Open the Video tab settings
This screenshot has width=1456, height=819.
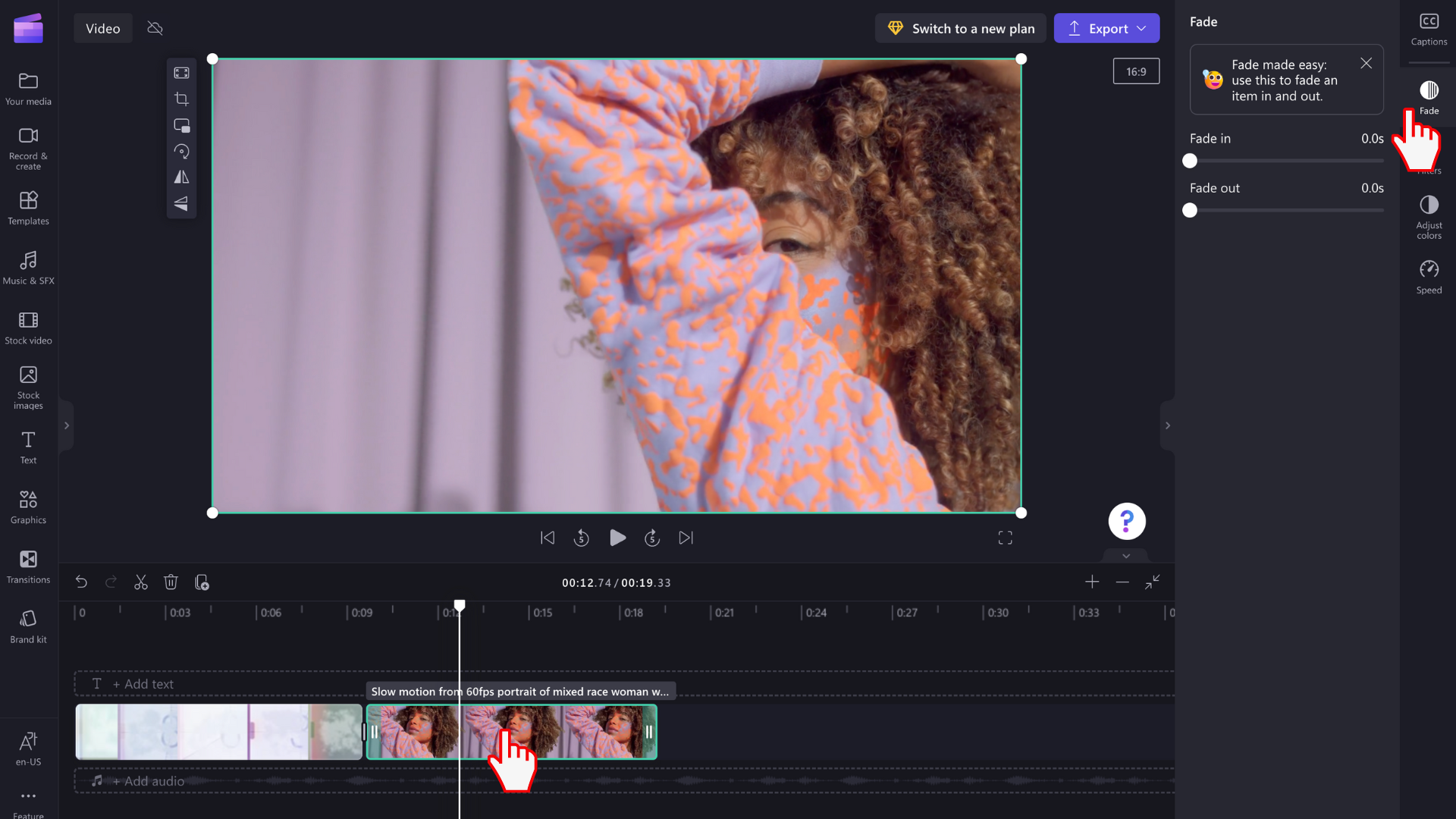click(103, 28)
